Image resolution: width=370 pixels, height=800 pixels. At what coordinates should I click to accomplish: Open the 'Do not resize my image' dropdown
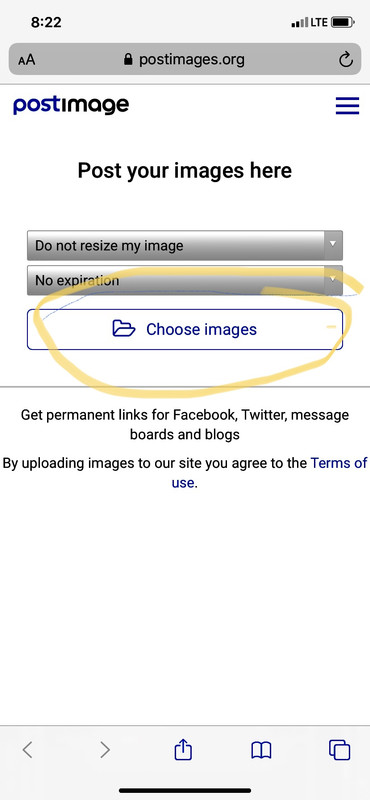pos(185,245)
